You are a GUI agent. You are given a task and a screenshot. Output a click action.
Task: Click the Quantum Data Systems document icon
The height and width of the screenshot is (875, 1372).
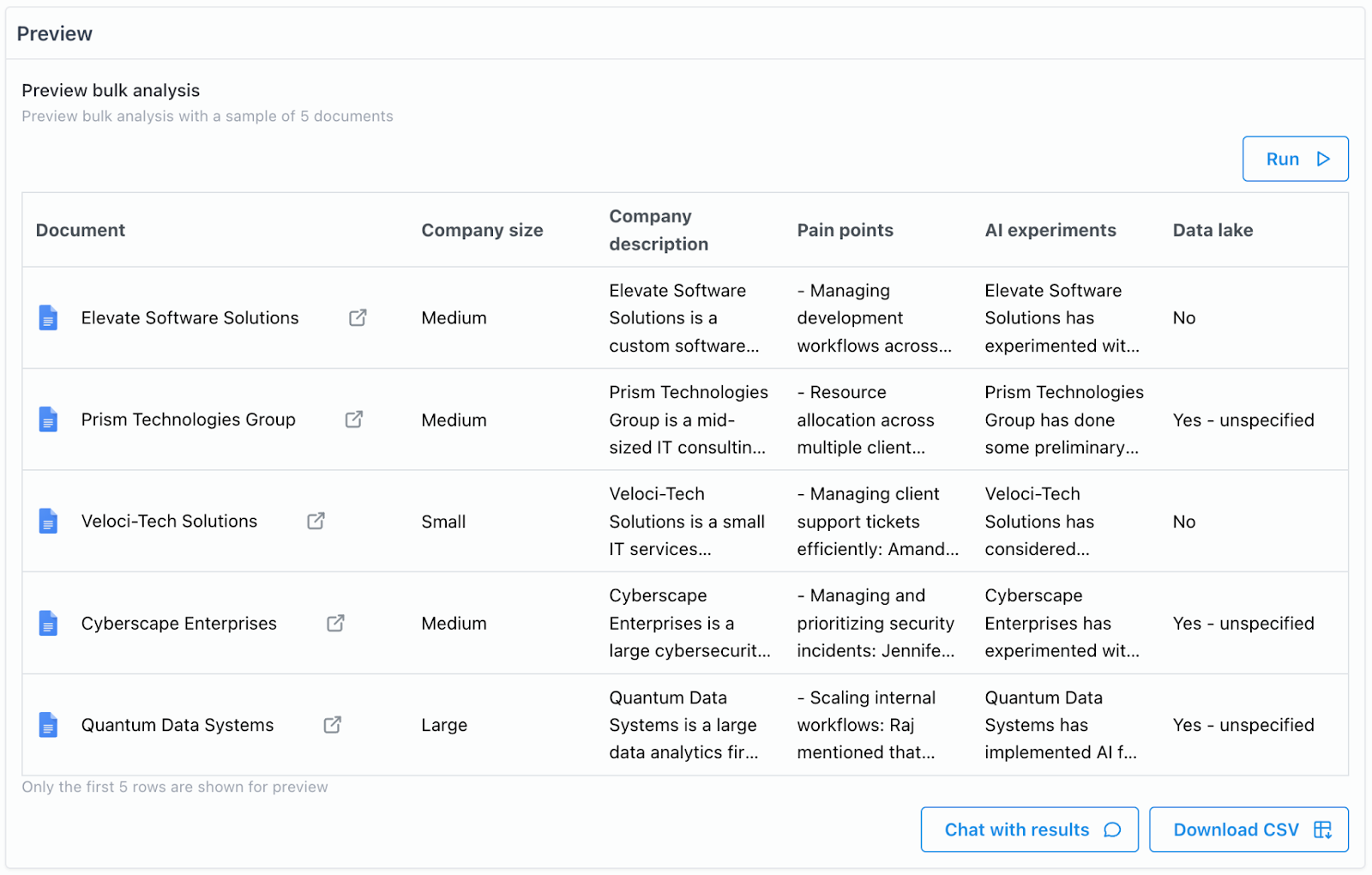pos(49,725)
